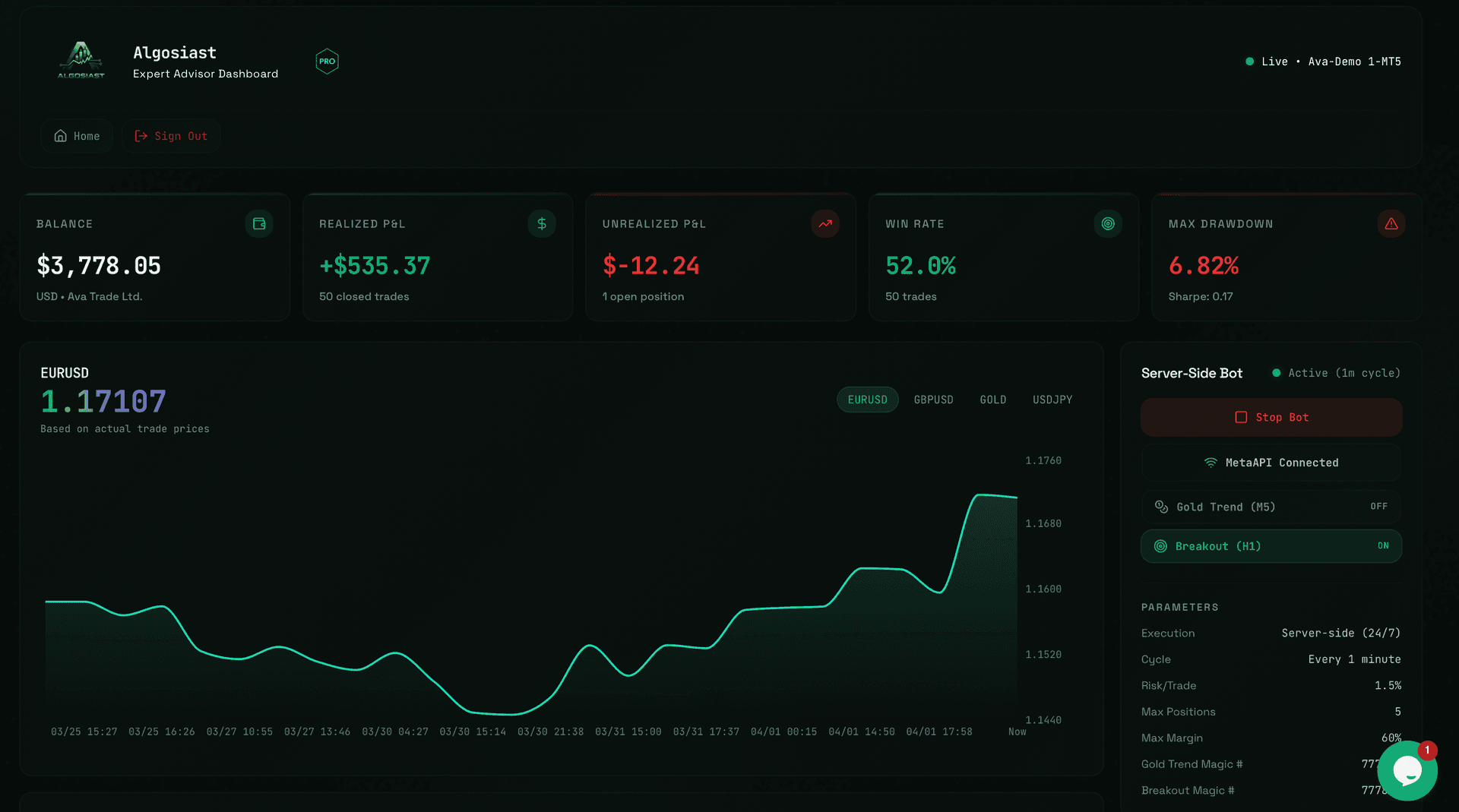Click the $-12.24 unrealized P&L value
The height and width of the screenshot is (812, 1459).
pos(650,266)
